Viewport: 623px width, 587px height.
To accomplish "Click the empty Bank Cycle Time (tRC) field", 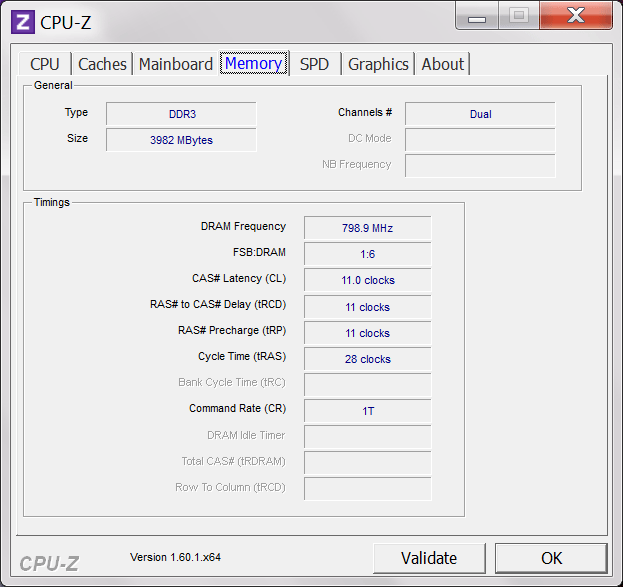I will tap(368, 385).
